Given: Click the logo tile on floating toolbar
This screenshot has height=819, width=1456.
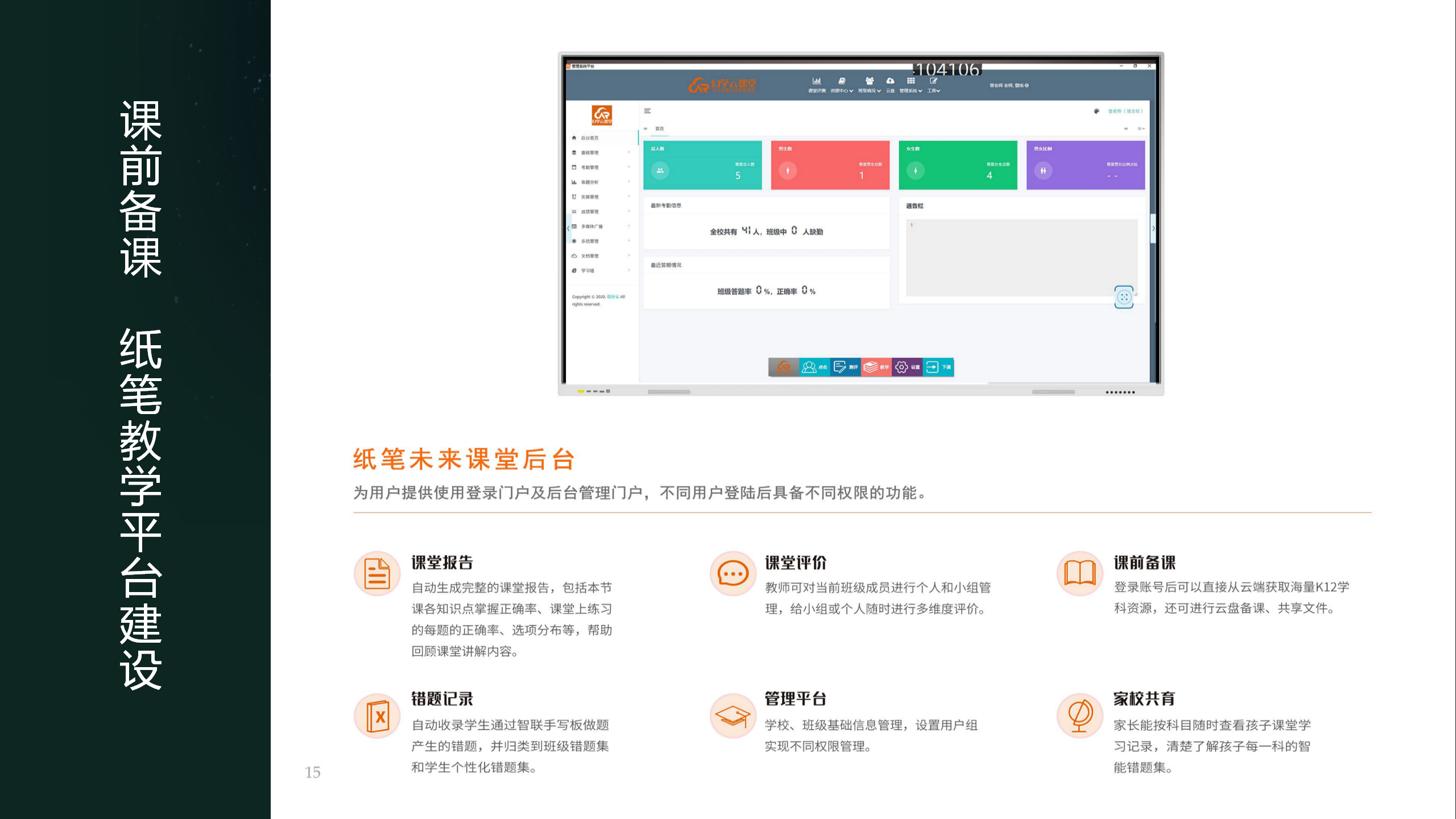Looking at the screenshot, I should [x=784, y=367].
